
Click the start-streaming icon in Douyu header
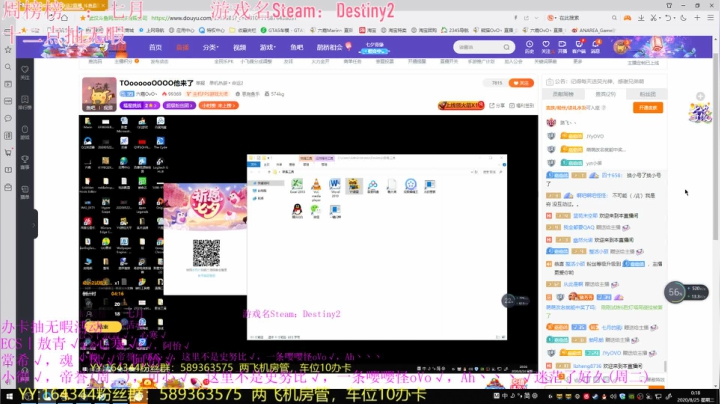(562, 46)
